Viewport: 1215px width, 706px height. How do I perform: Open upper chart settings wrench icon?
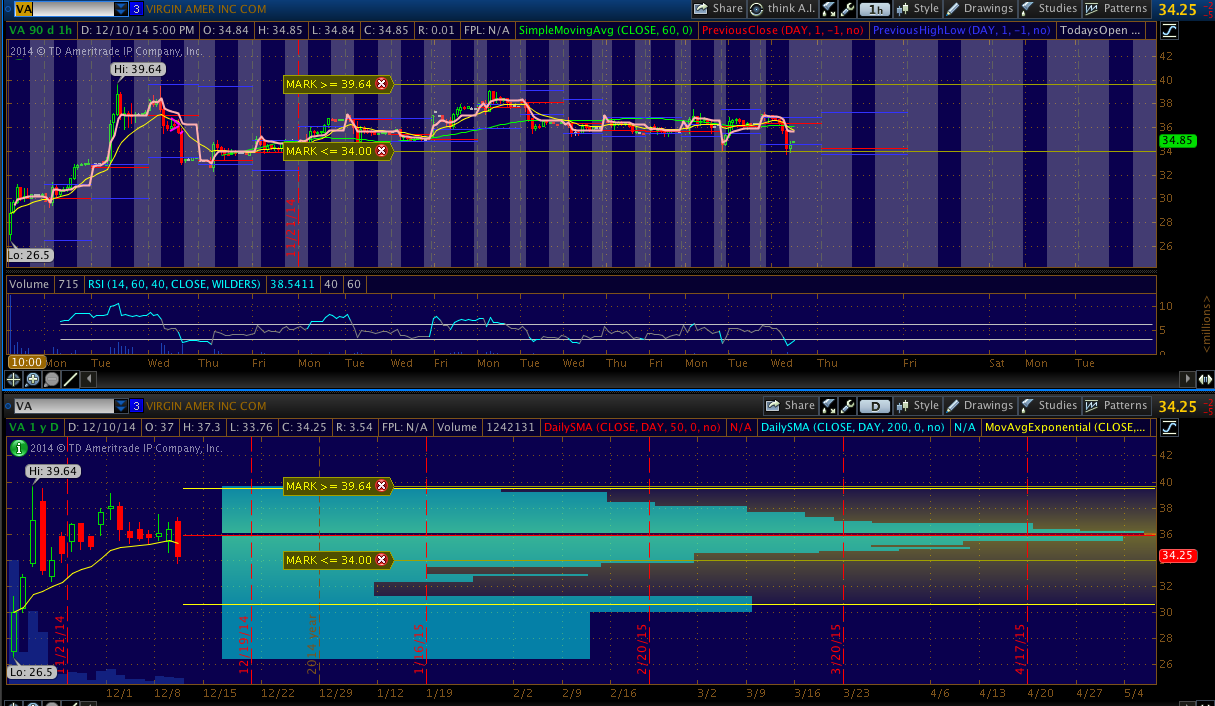[847, 9]
